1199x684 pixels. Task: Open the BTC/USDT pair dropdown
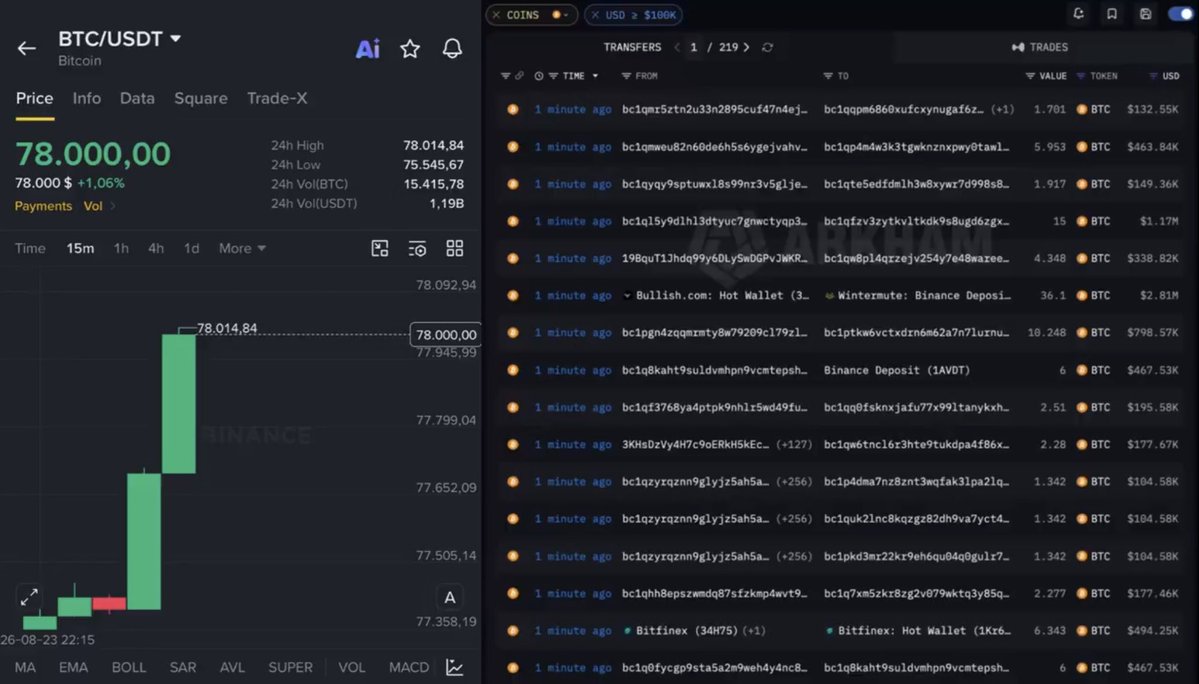176,38
